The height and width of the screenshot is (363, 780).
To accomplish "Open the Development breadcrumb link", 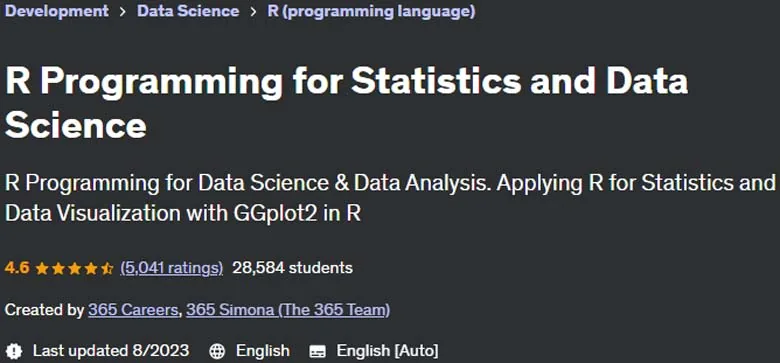I will coord(56,11).
